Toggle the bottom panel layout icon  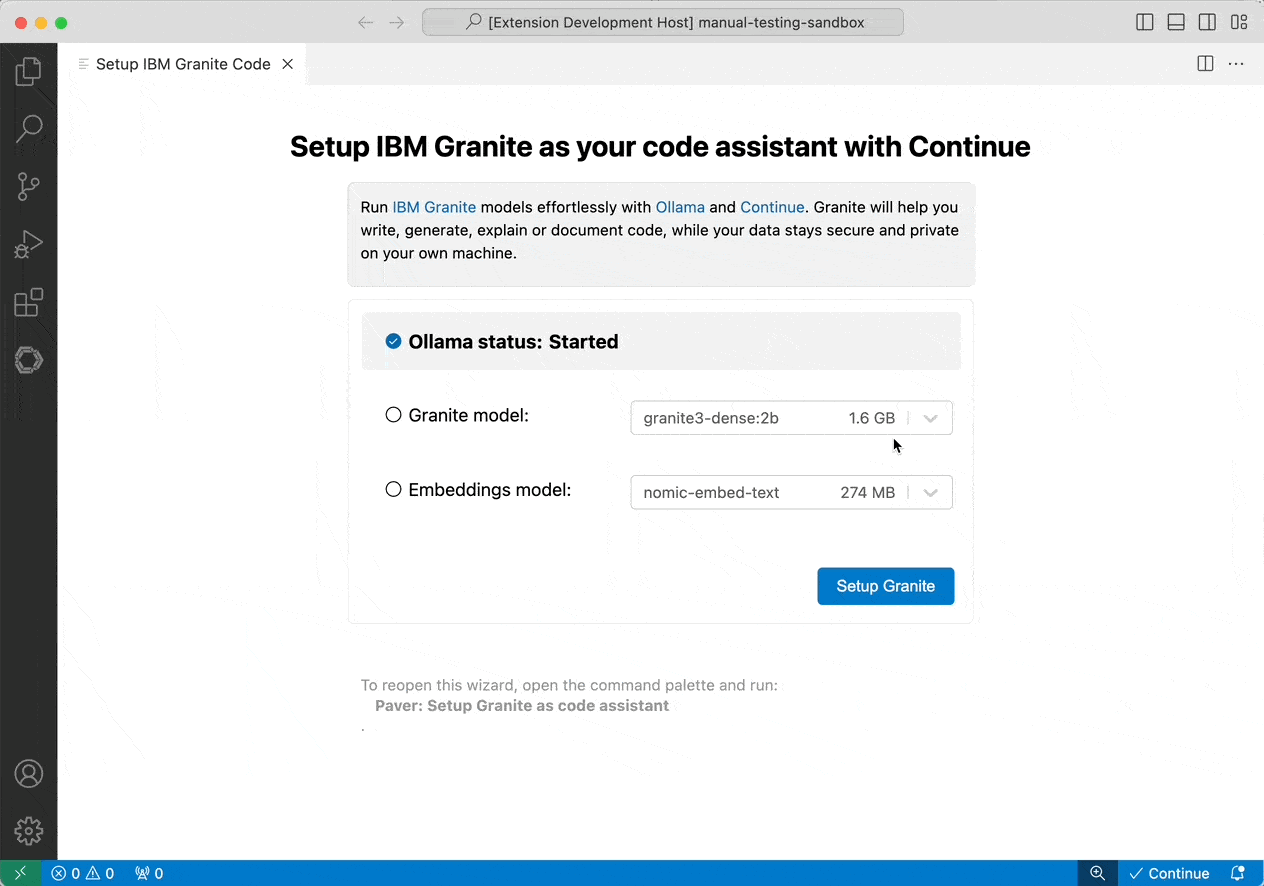pos(1176,22)
